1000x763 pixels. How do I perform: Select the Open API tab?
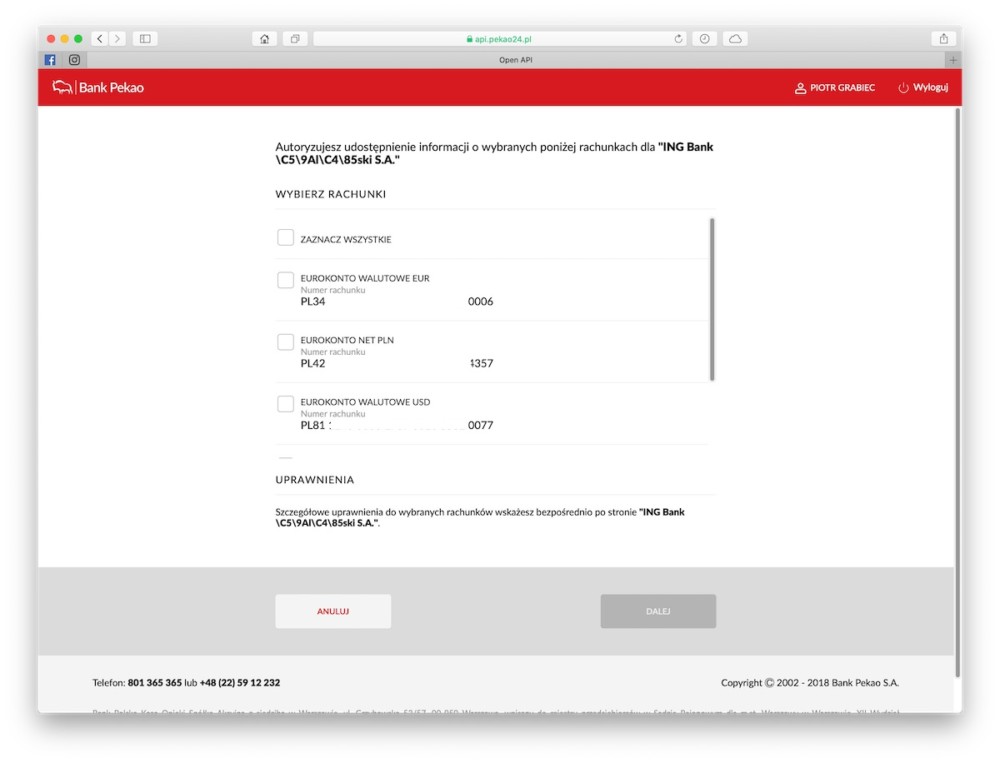[515, 60]
